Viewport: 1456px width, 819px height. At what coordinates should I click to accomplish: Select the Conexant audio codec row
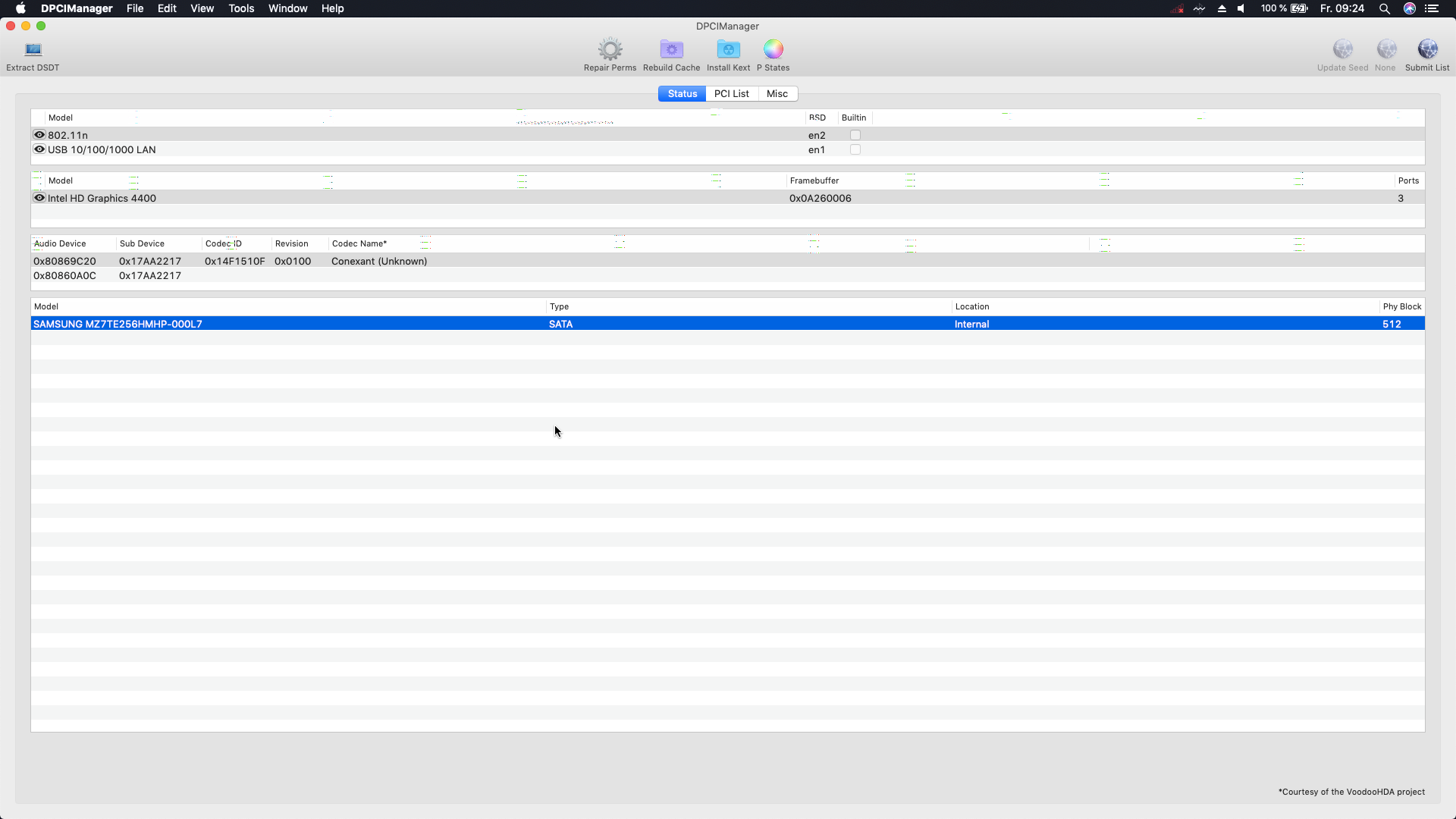pyautogui.click(x=379, y=261)
